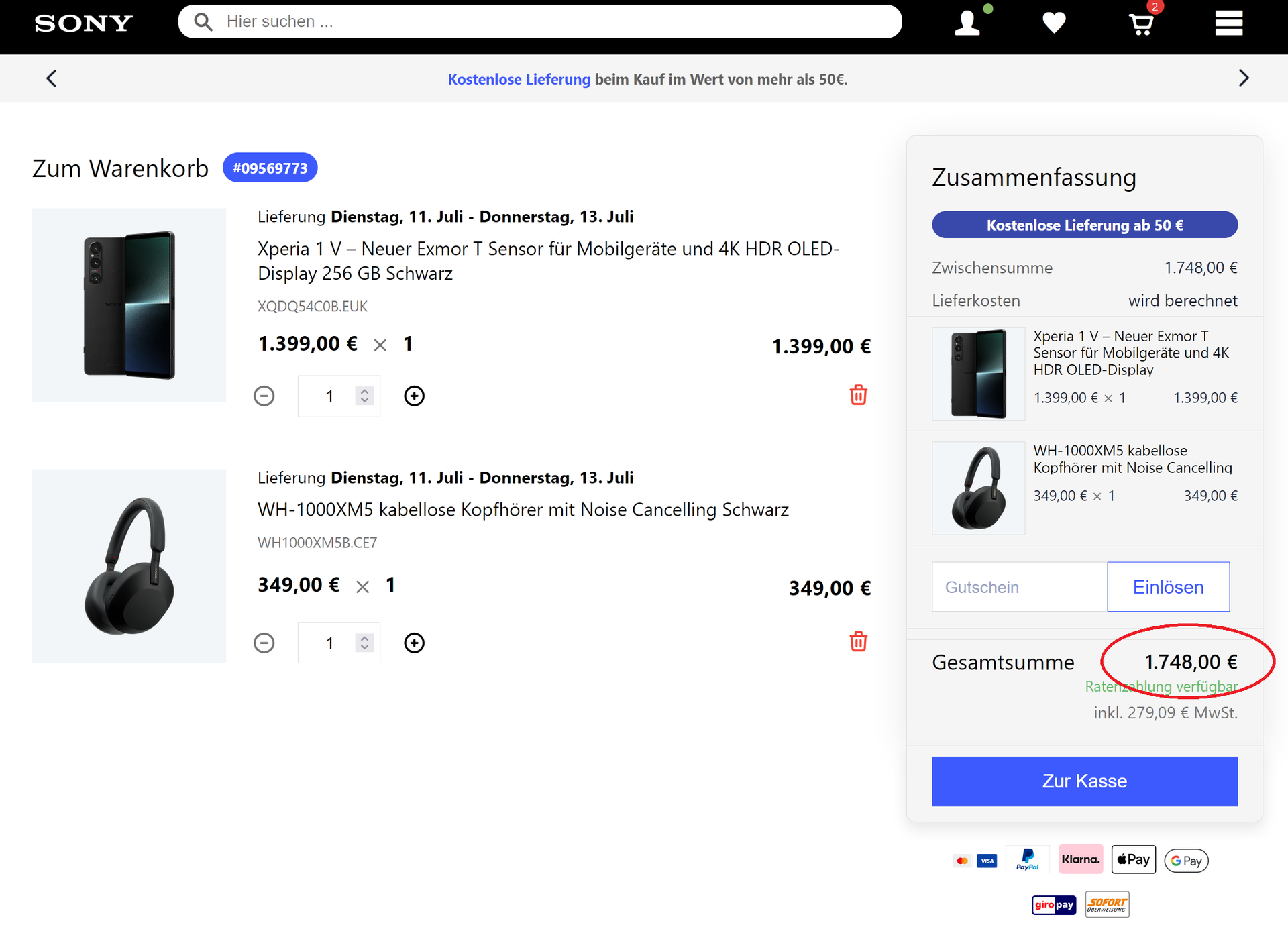Open headphones thumbnail in summary panel
Viewport: 1288px width, 929px height.
tap(978, 488)
